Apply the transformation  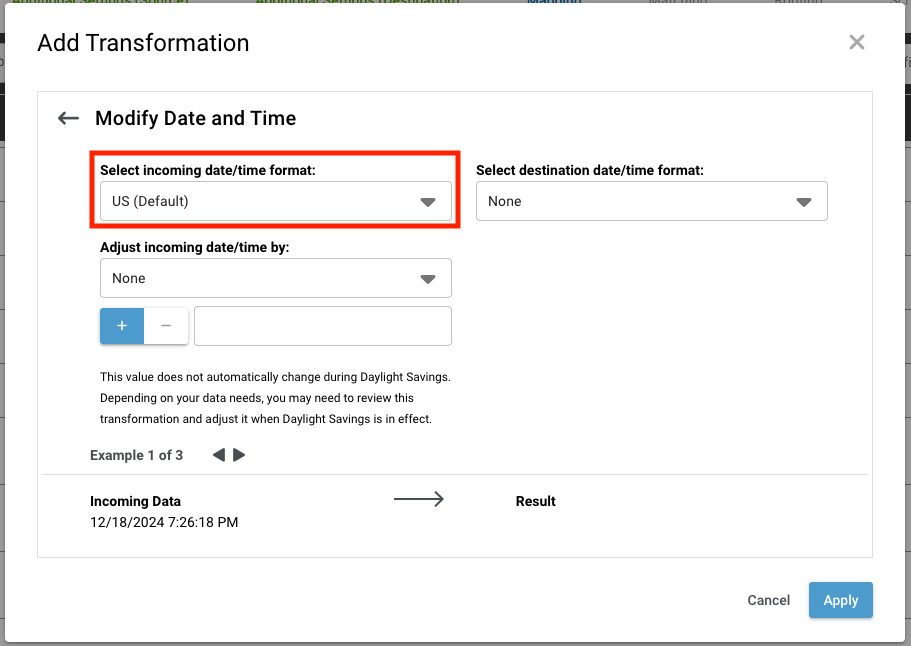point(840,600)
